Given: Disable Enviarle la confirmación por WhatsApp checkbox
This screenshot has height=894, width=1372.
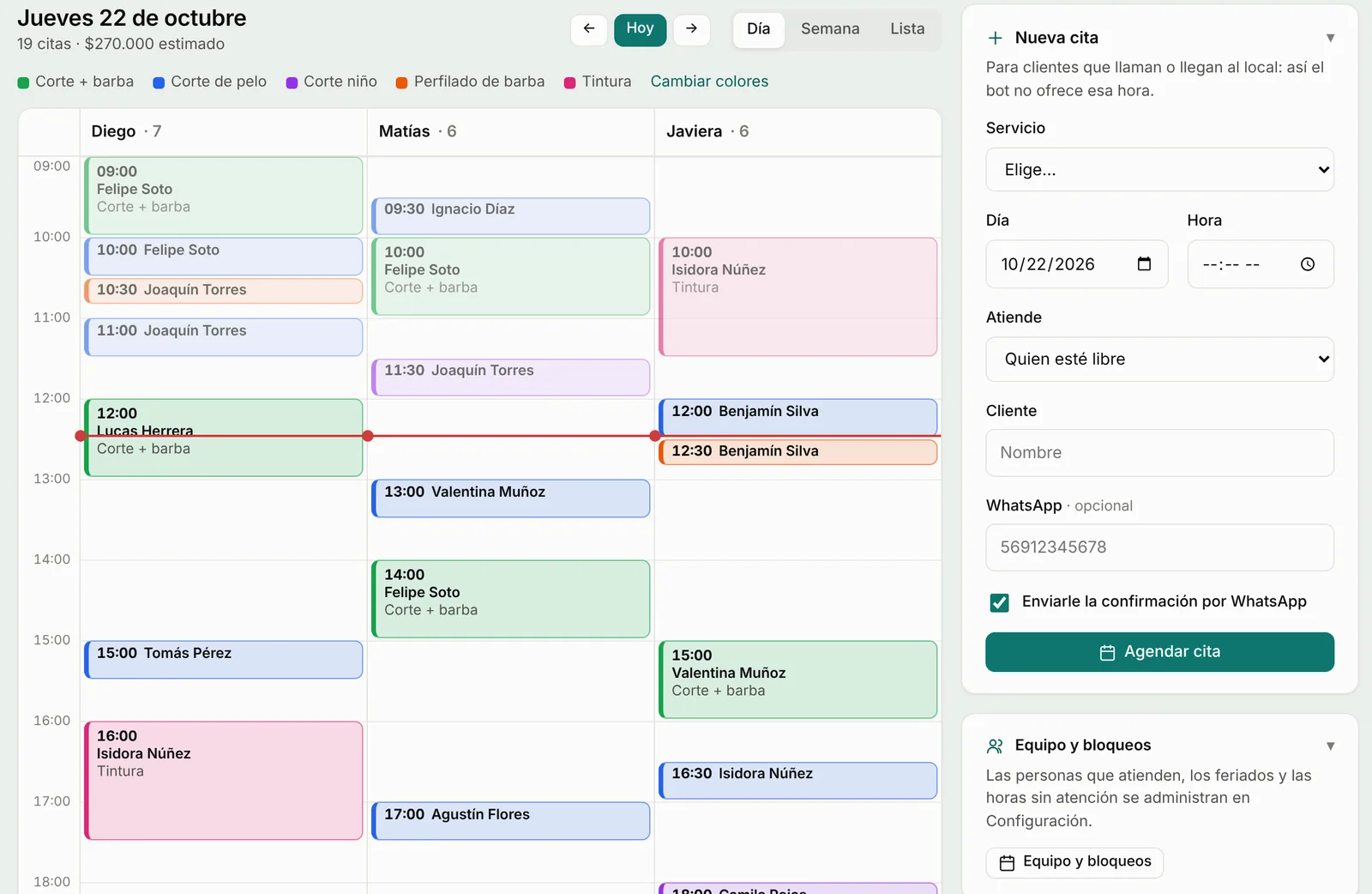Looking at the screenshot, I should [1000, 602].
